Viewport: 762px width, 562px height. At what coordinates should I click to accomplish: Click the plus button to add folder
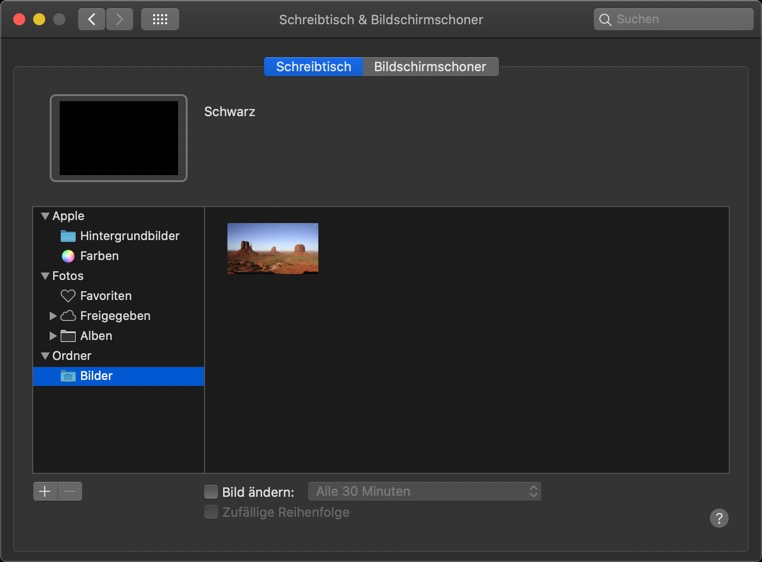tap(45, 491)
